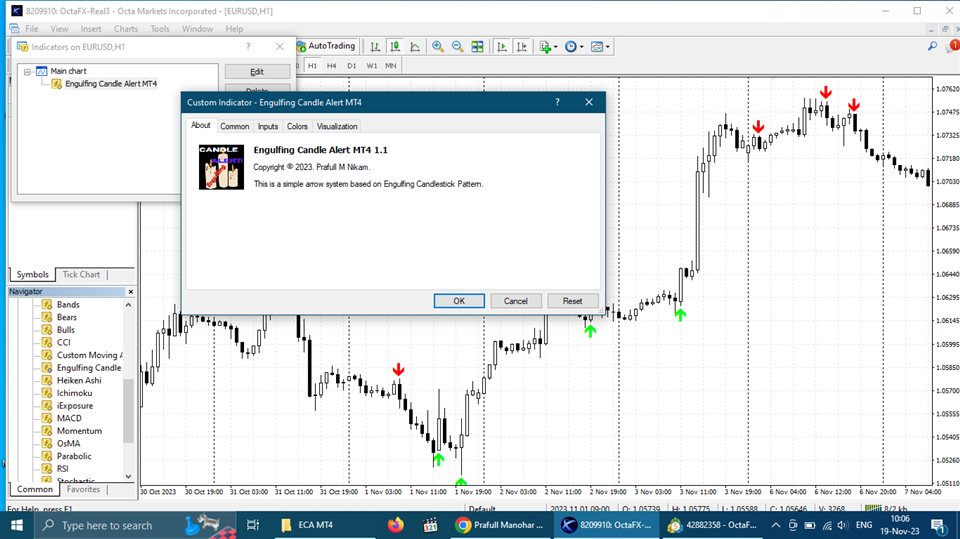Screen dimensions: 960x539
Task: Select the About tab
Action: (201, 125)
